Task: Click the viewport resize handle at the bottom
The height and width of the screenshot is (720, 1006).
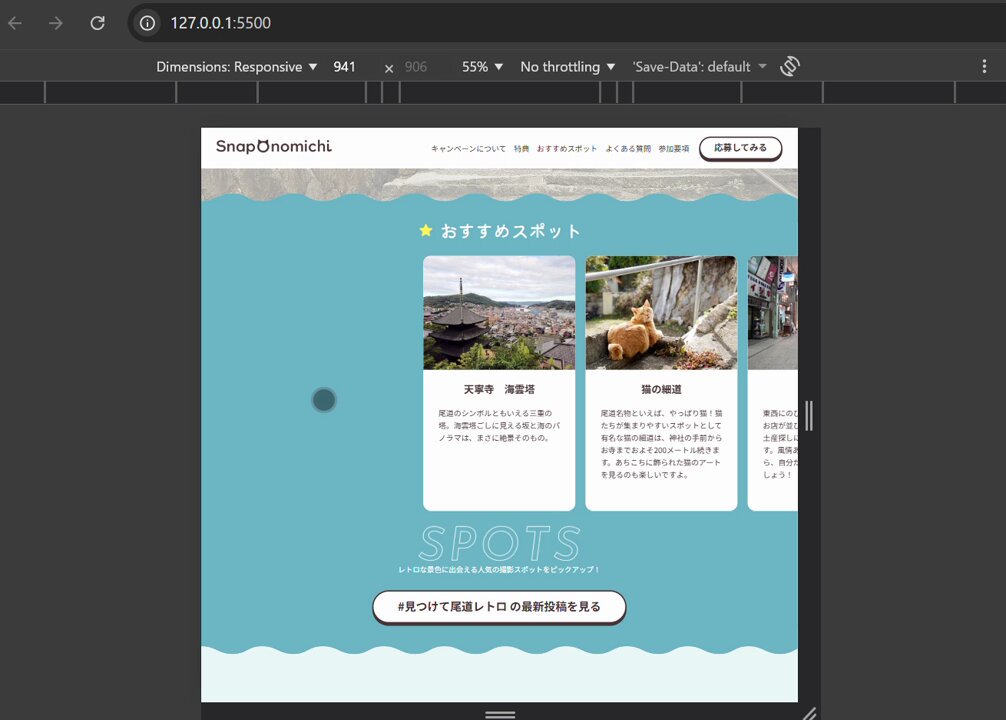Action: click(x=499, y=713)
